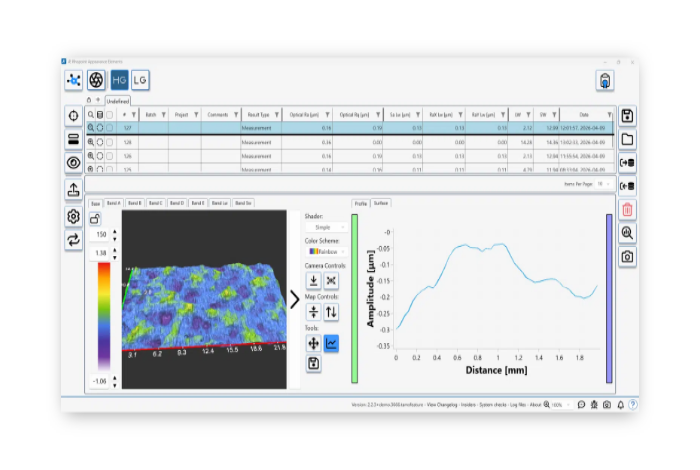Click the sync arrows icon in left sidebar
The width and height of the screenshot is (700, 470).
pyautogui.click(x=74, y=240)
